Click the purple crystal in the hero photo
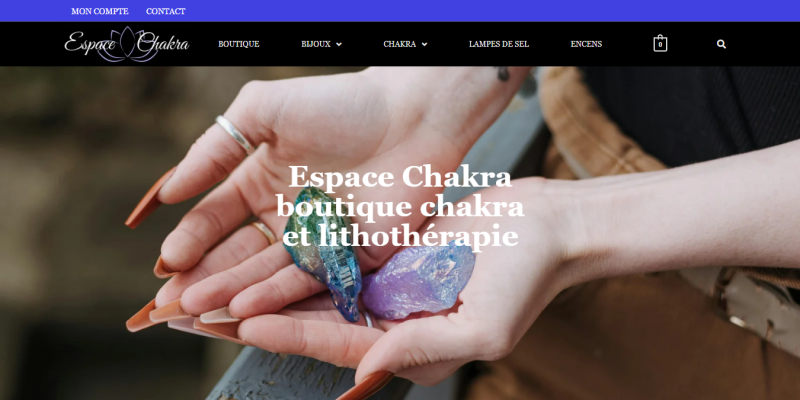 point(418,282)
